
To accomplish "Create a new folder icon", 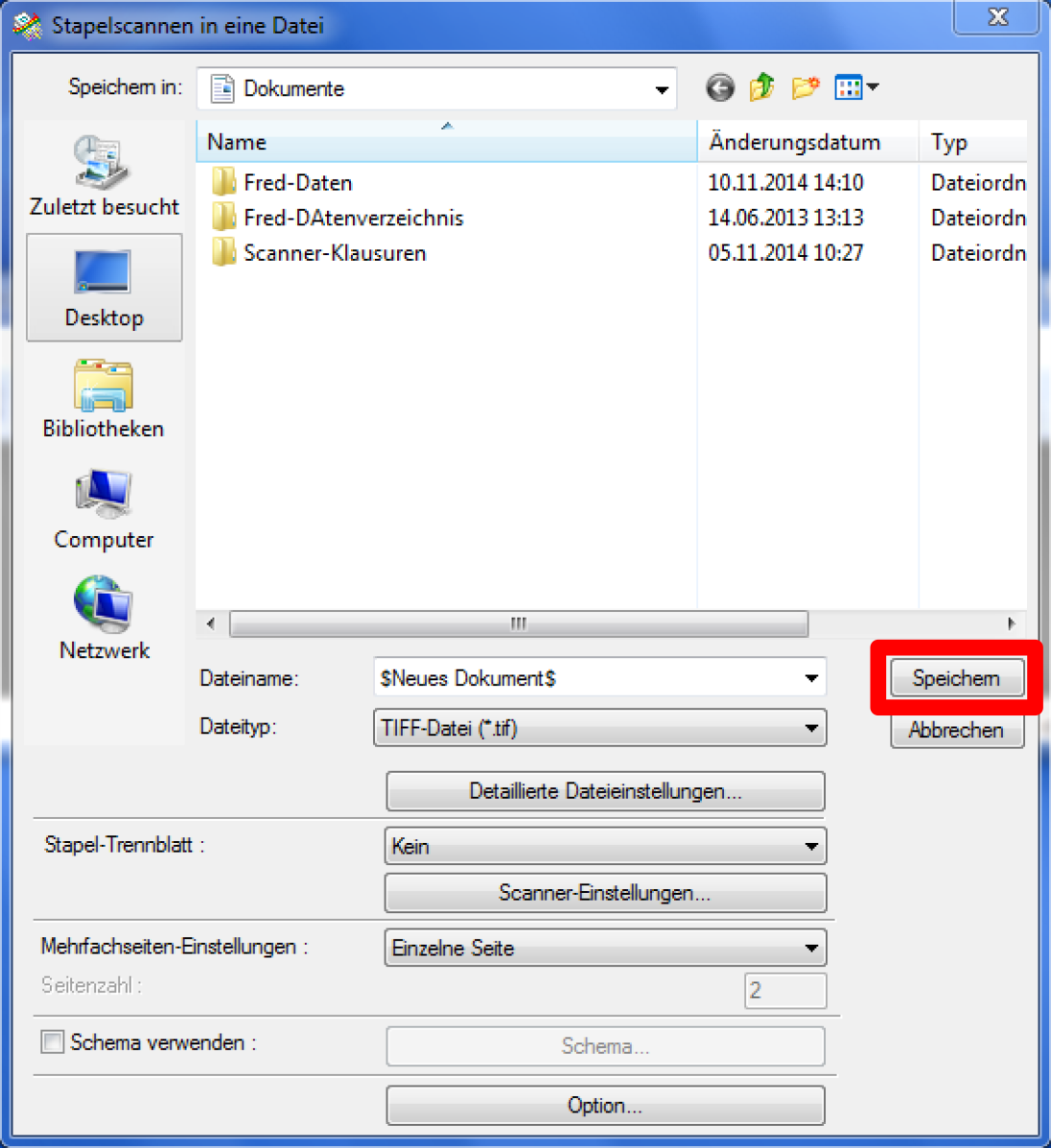I will point(805,88).
